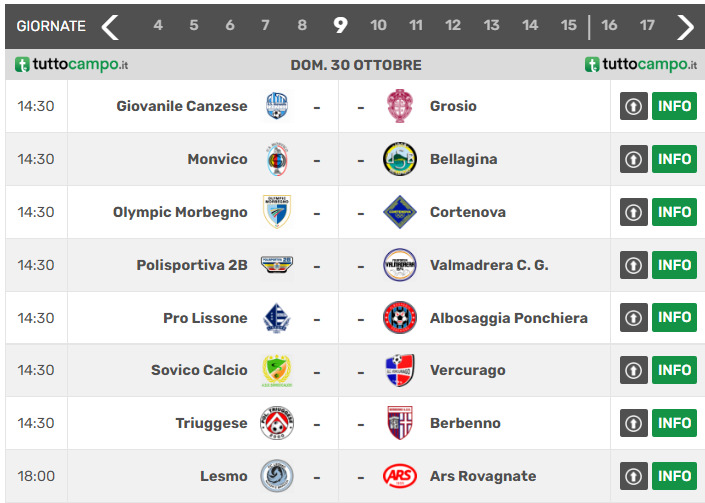Show next matchdays with right chevron
Image resolution: width=705 pixels, height=503 pixels.
coord(685,26)
